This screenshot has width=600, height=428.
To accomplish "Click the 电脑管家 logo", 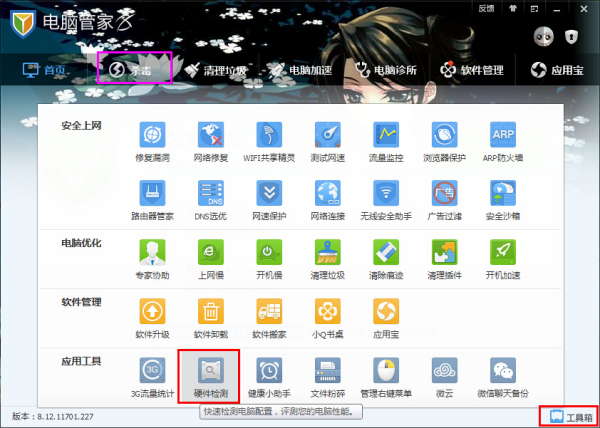I will click(x=71, y=23).
